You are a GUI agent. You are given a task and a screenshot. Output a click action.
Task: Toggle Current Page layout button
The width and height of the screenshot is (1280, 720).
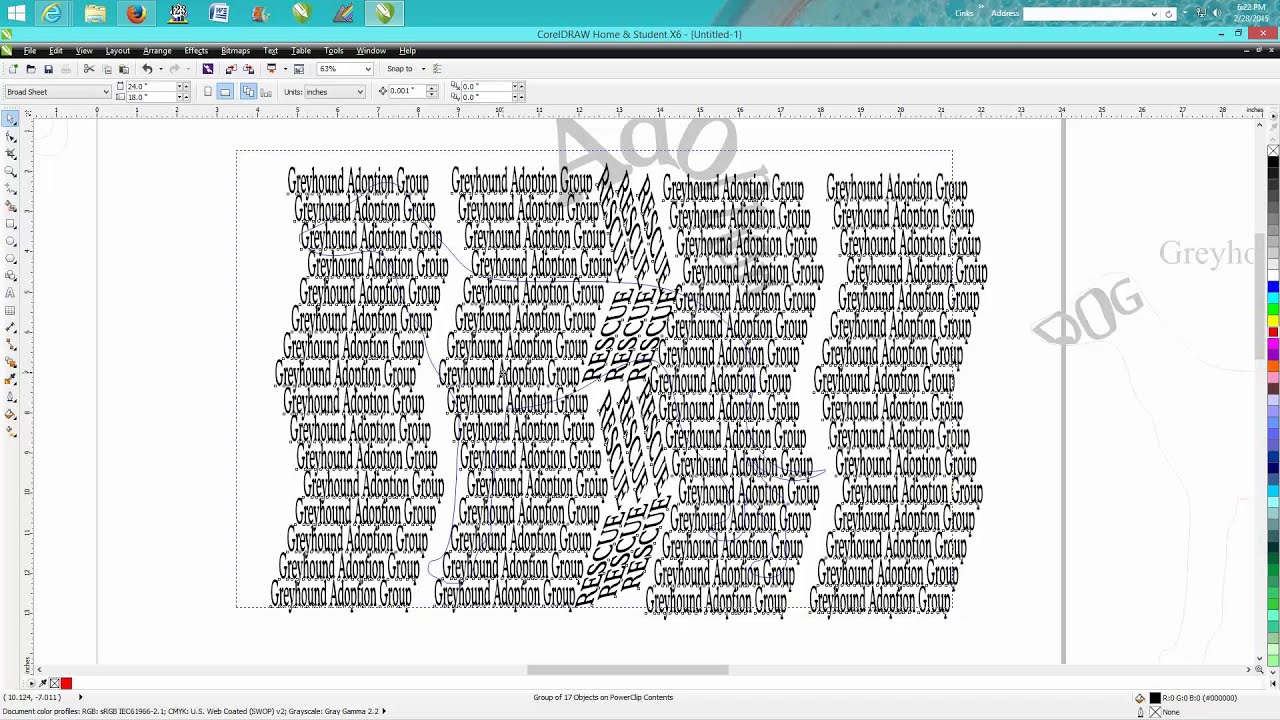[266, 91]
